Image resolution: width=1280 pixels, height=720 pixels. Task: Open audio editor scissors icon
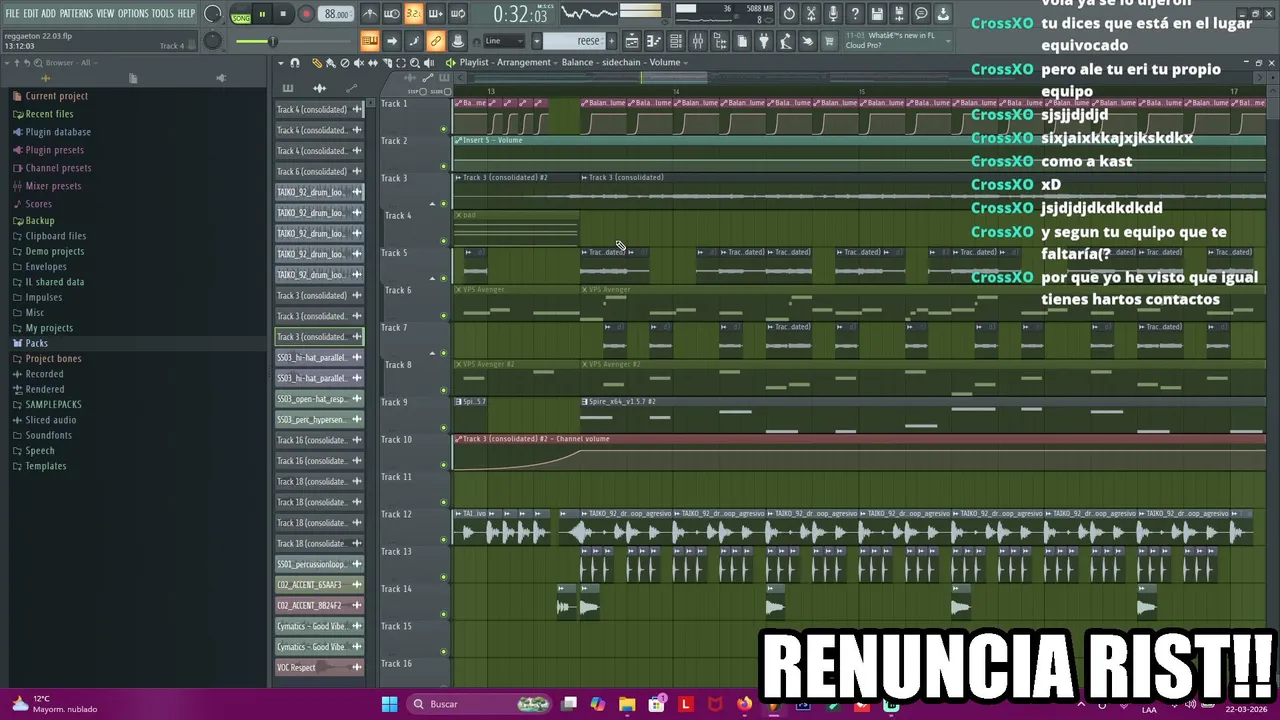pyautogui.click(x=811, y=14)
